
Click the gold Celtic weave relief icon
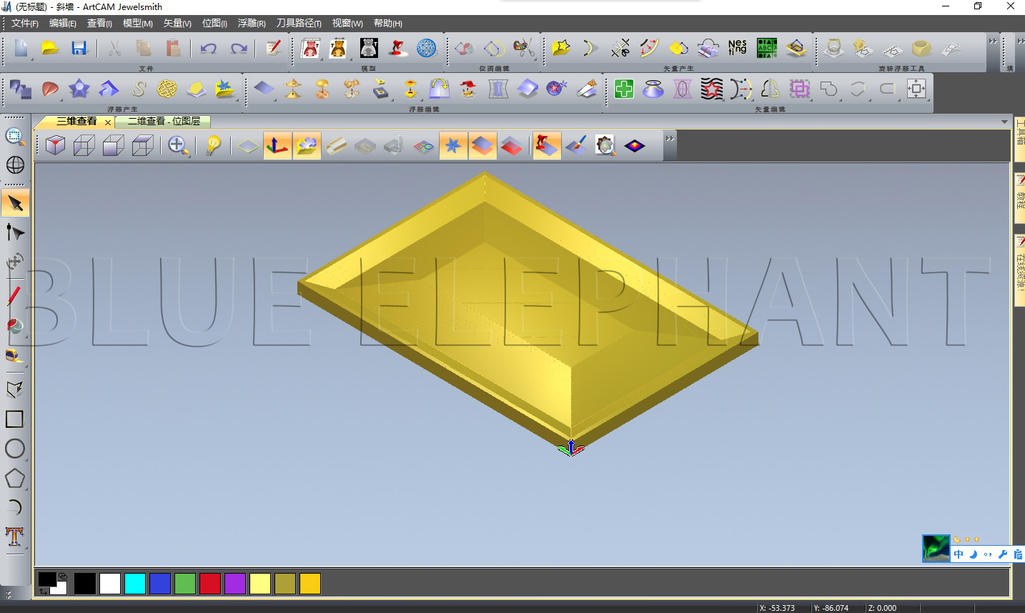click(167, 89)
